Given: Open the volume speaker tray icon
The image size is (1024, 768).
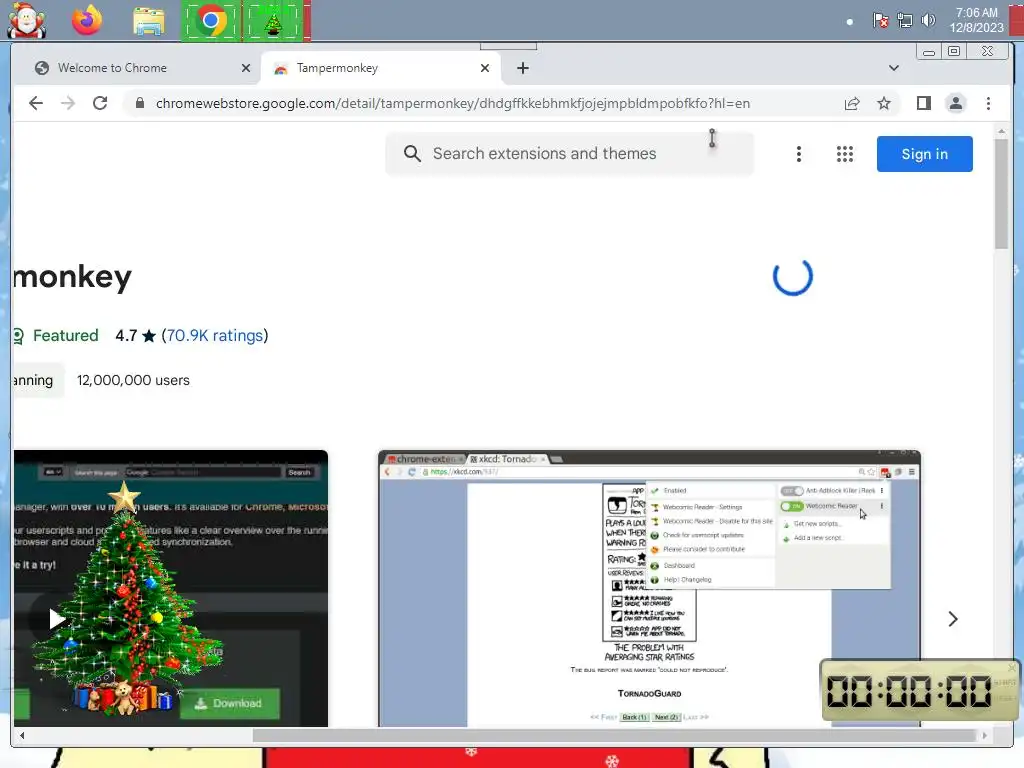Looking at the screenshot, I should pyautogui.click(x=928, y=21).
